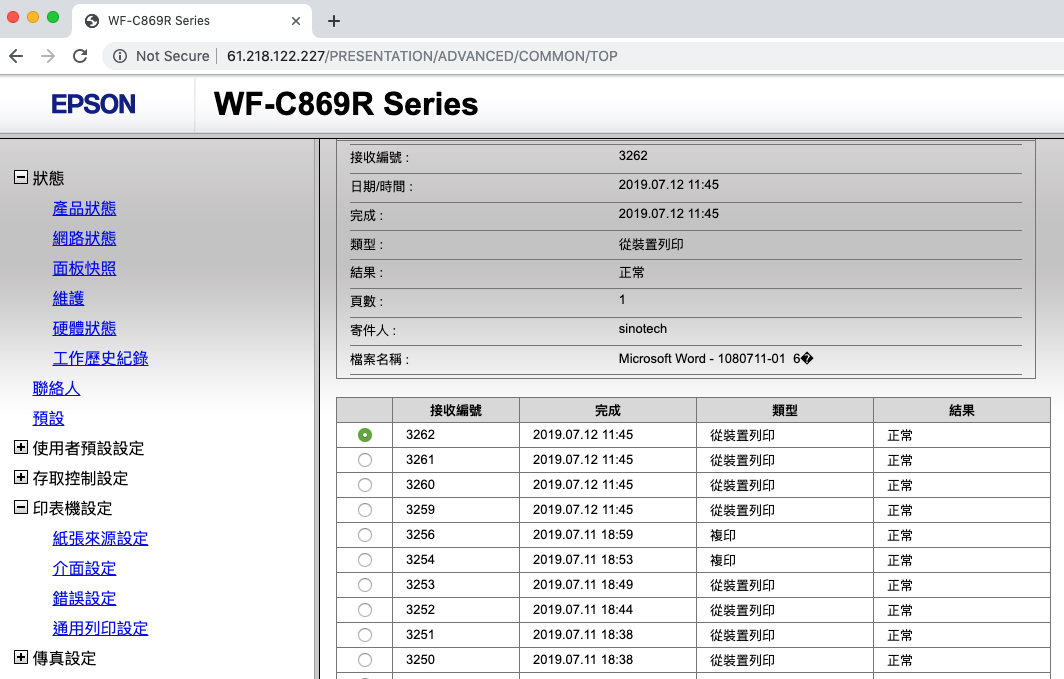Go back to the previous page
This screenshot has width=1064, height=679.
[16, 56]
